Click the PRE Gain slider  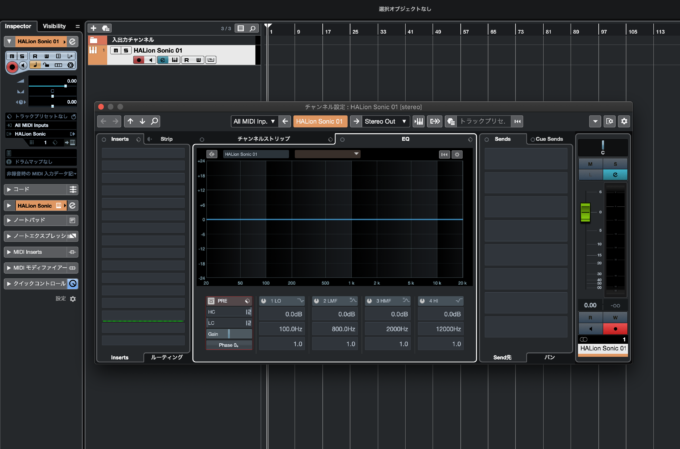[x=229, y=334]
